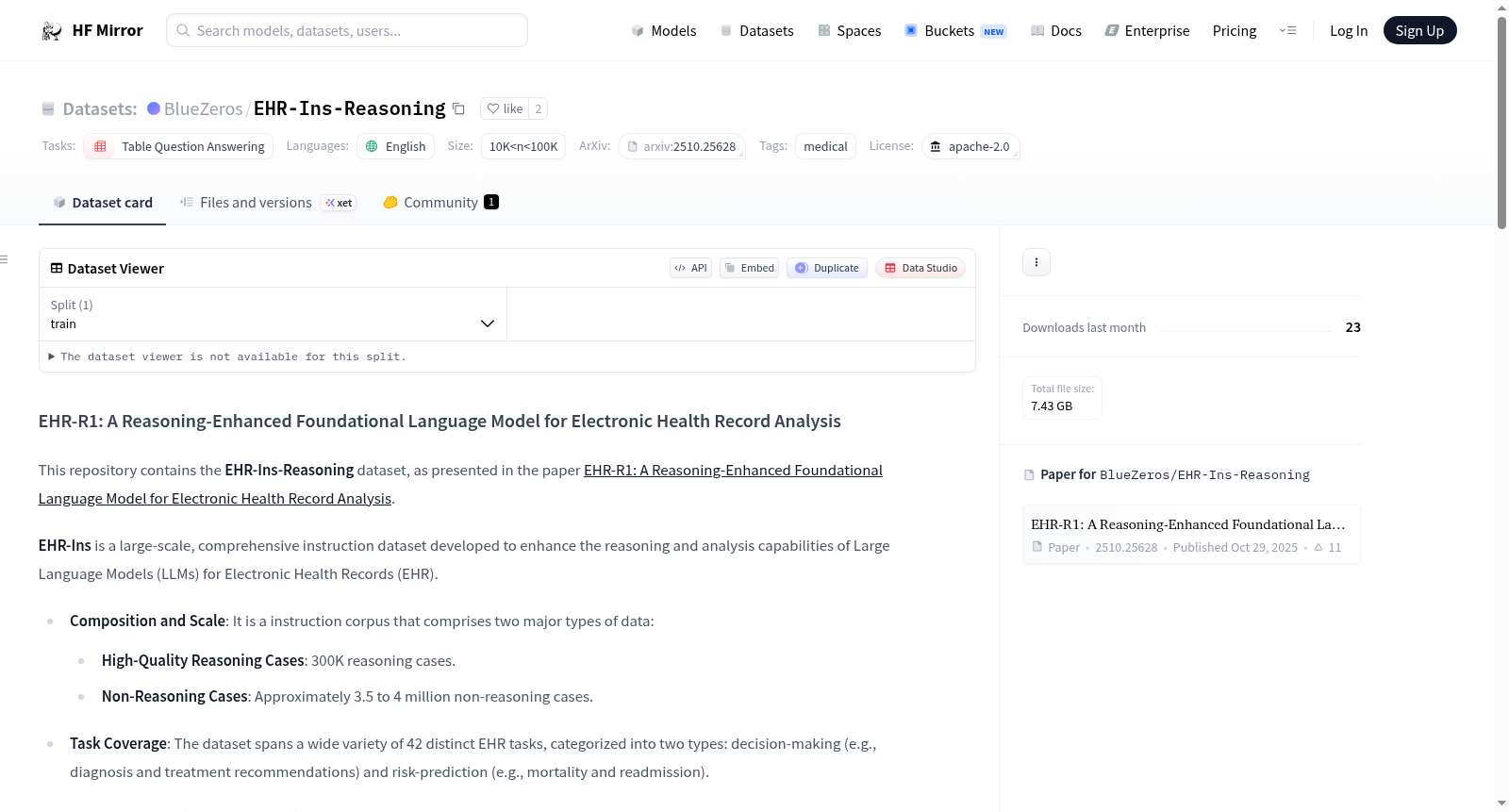
Task: Click the EHR-R1 main heading text
Action: (x=439, y=422)
